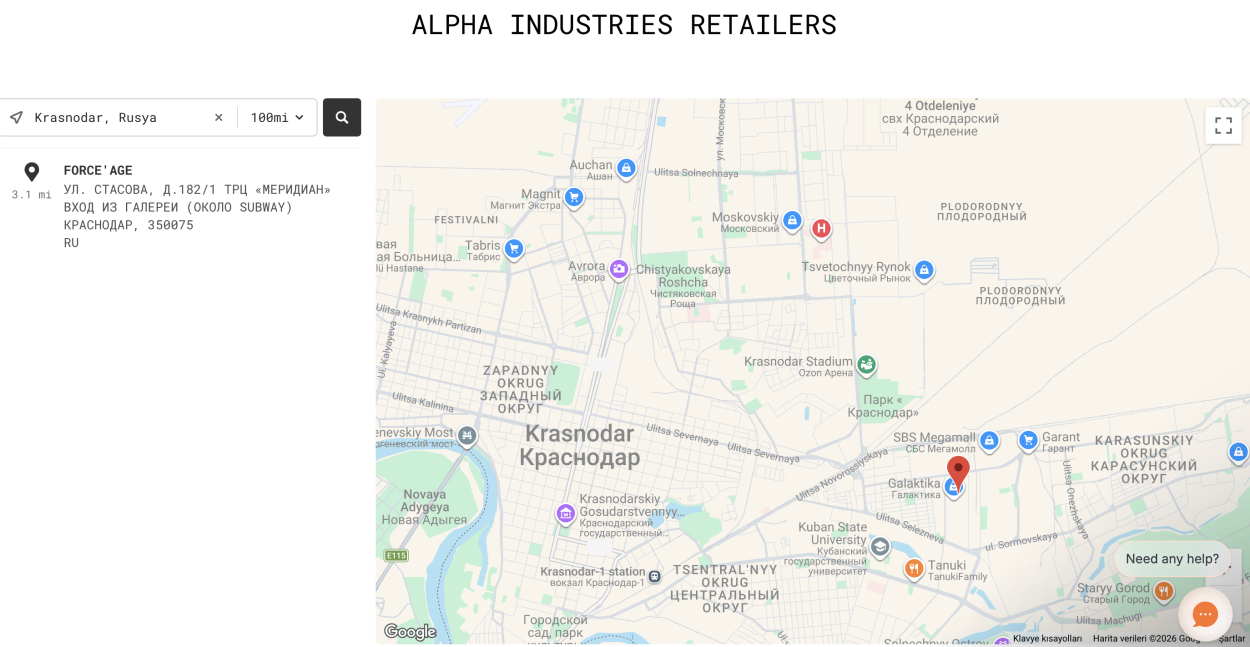Click the Tanuki restaurant marker
The image size is (1250, 647).
pyautogui.click(x=914, y=569)
